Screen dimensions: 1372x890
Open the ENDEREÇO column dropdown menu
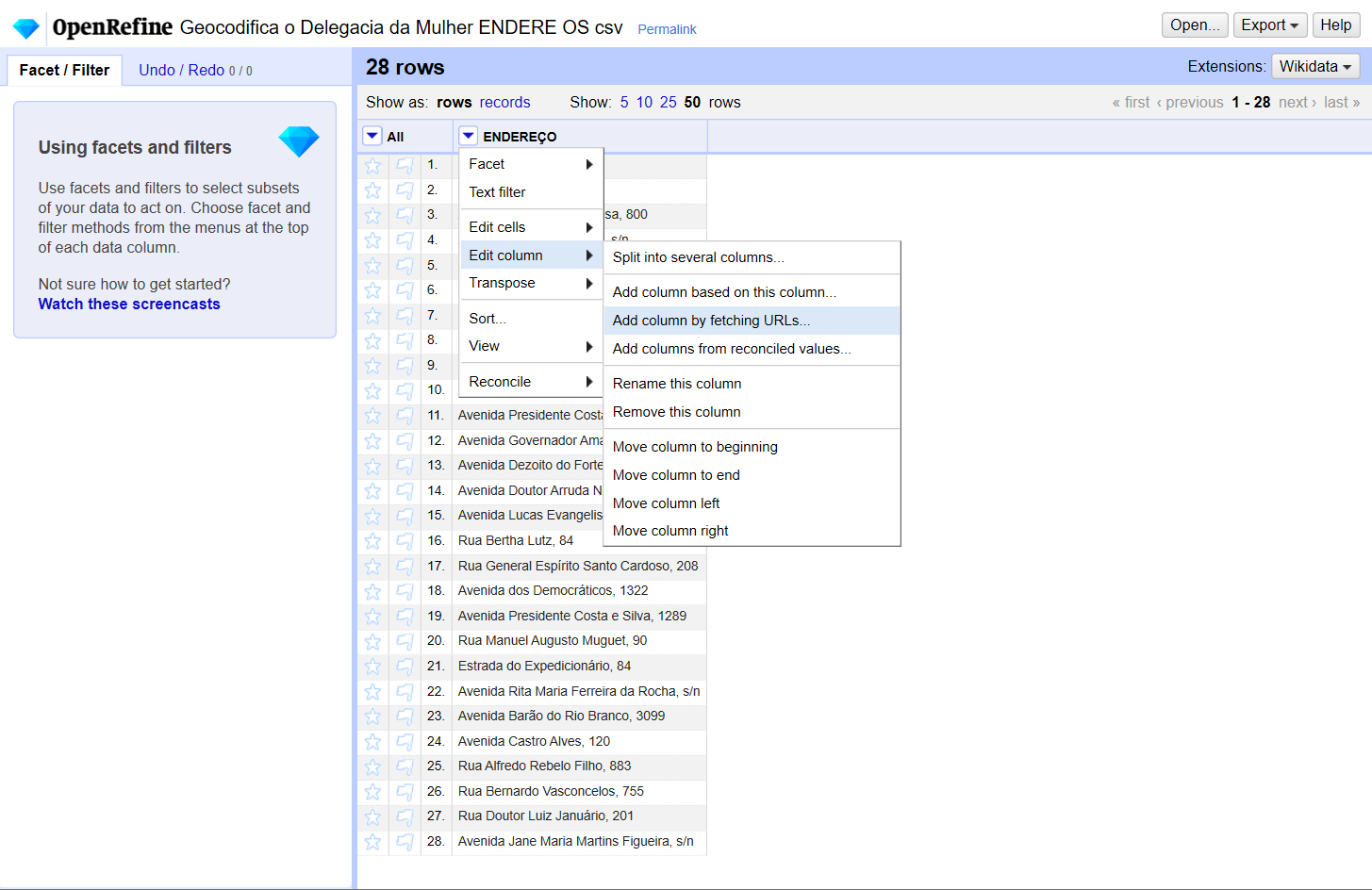click(469, 137)
